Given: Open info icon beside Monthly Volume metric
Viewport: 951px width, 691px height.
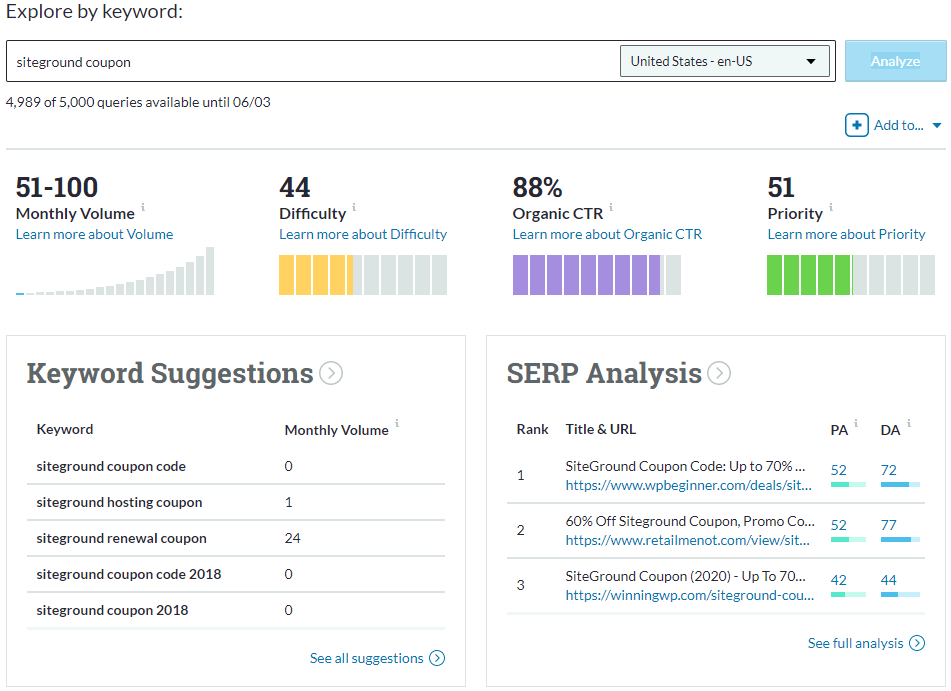Looking at the screenshot, I should tap(143, 207).
